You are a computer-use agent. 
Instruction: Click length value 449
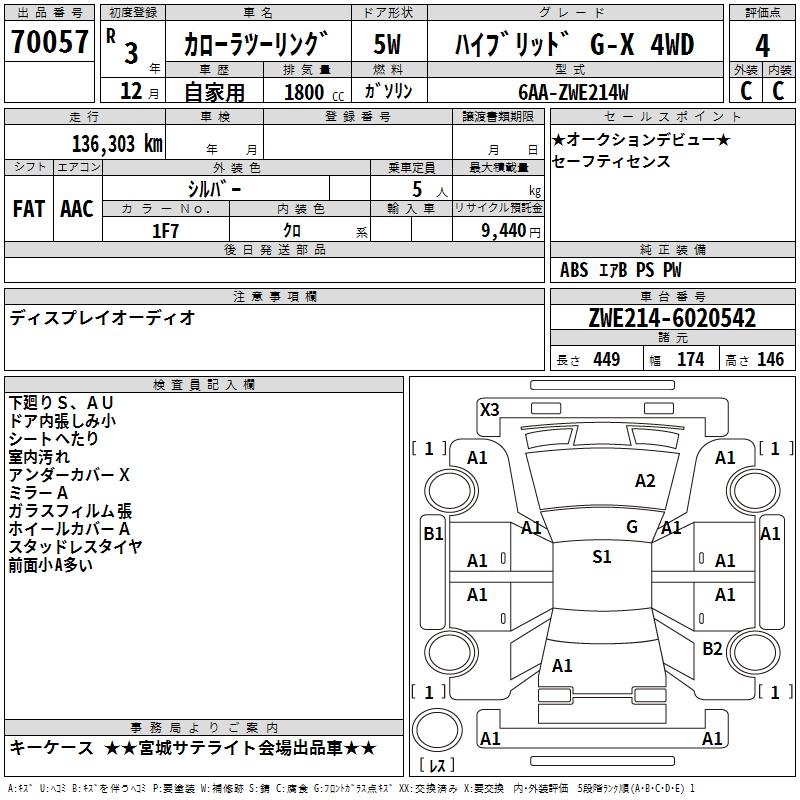click(x=607, y=359)
